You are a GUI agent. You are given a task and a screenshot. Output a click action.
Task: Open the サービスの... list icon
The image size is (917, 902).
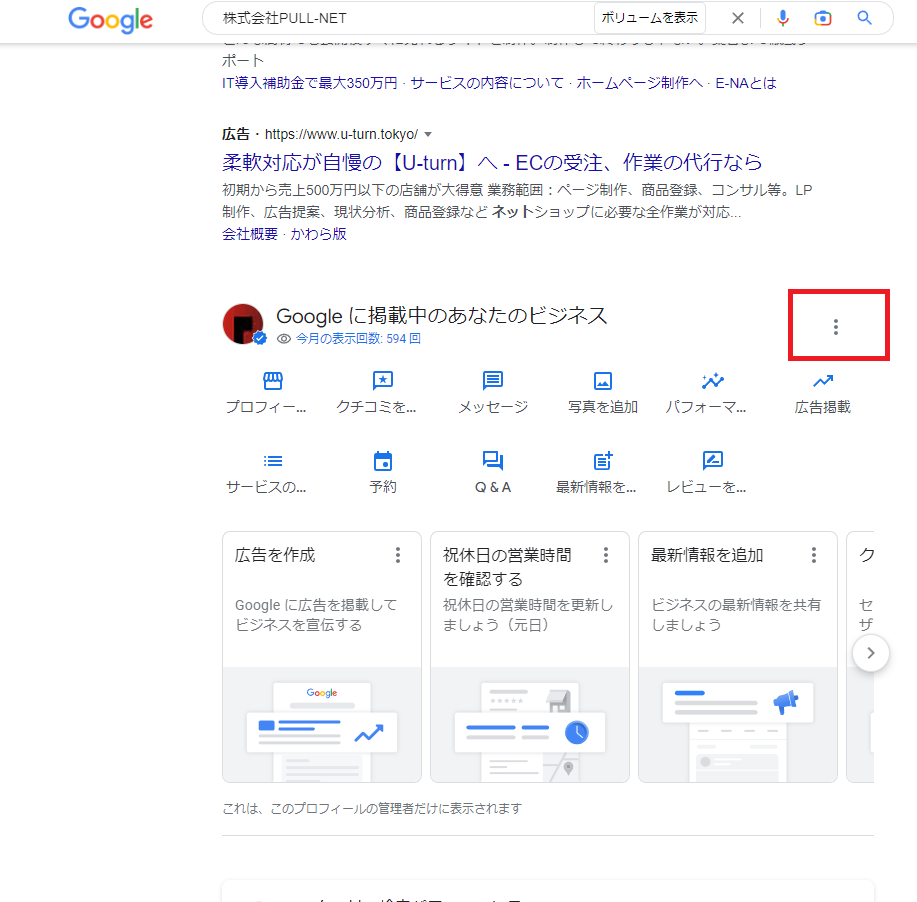click(x=273, y=461)
